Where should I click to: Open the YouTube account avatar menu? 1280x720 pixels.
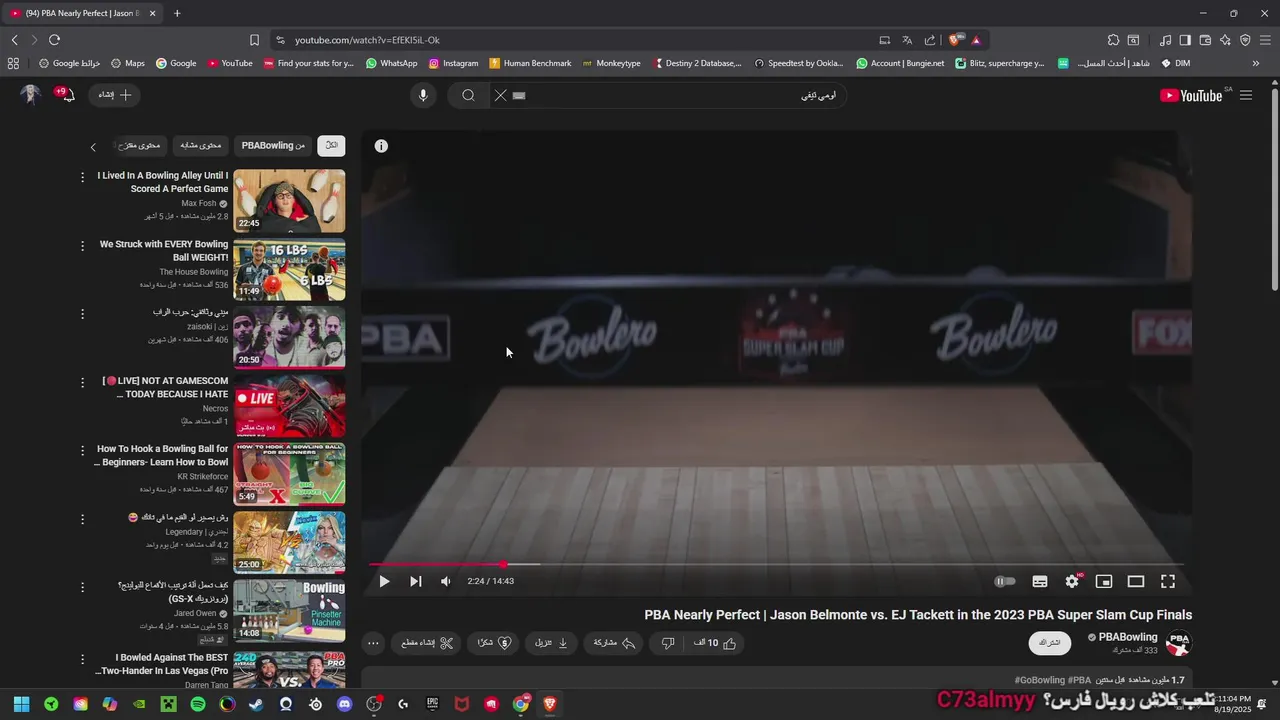[31, 95]
